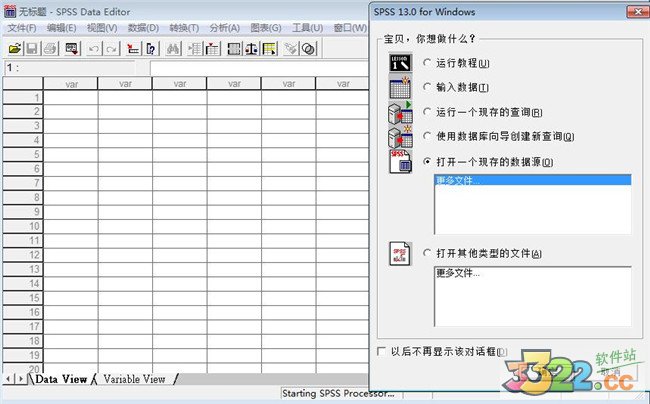Image resolution: width=650 pixels, height=404 pixels.
Task: Check the 以后不再显示该对话框 checkbox
Action: click(x=381, y=351)
